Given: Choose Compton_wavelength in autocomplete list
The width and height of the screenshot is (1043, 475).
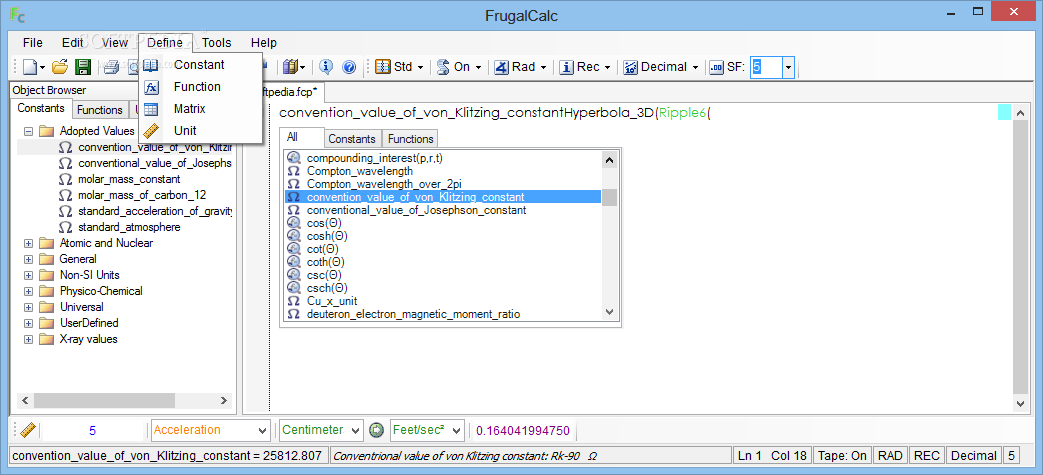Looking at the screenshot, I should click(360, 171).
